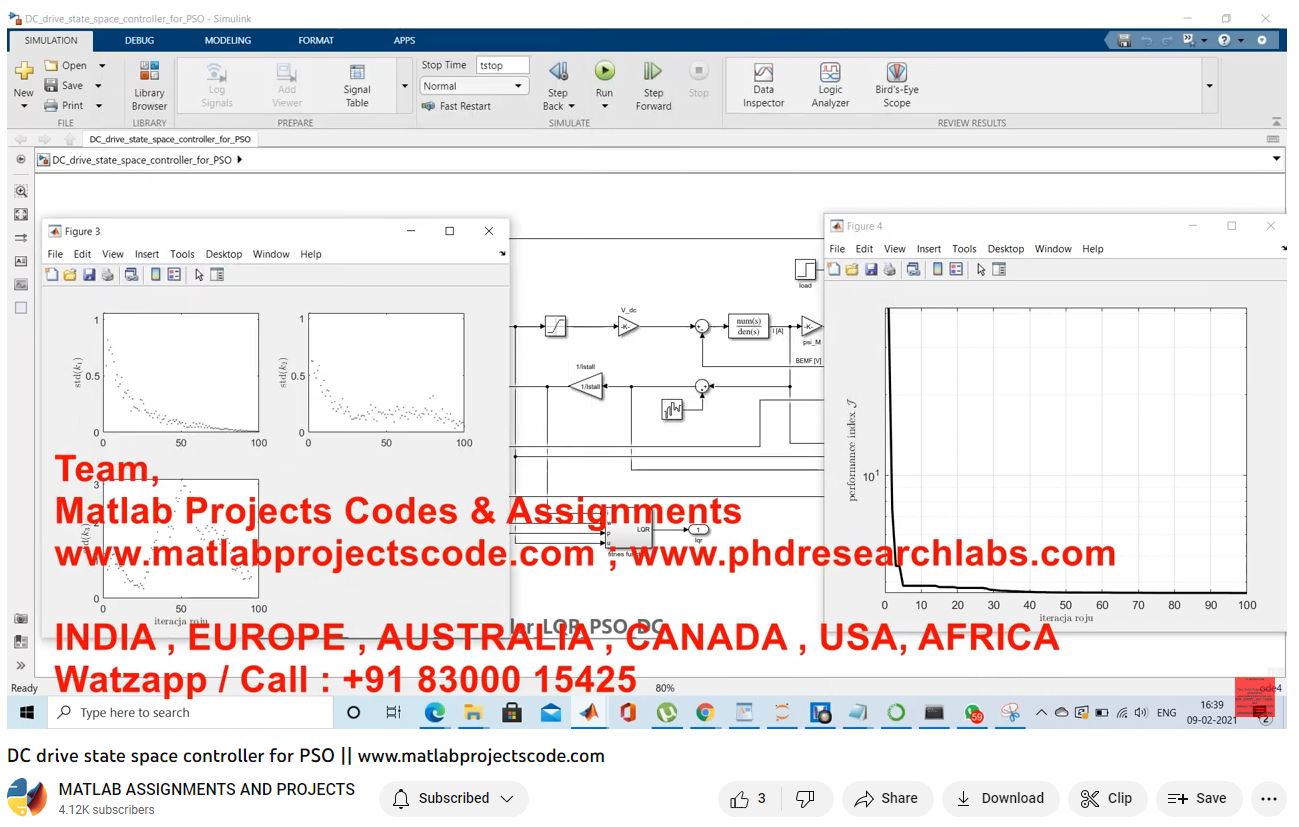Click the Share button
1299x827 pixels.
pos(887,798)
